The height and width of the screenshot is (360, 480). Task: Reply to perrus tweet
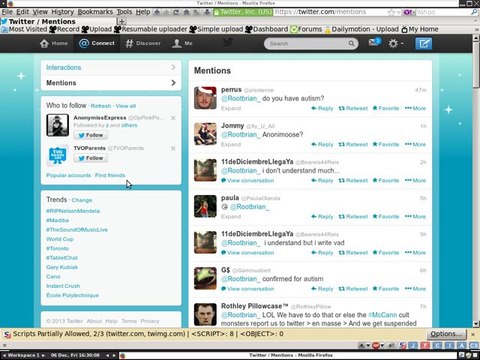[x=322, y=108]
